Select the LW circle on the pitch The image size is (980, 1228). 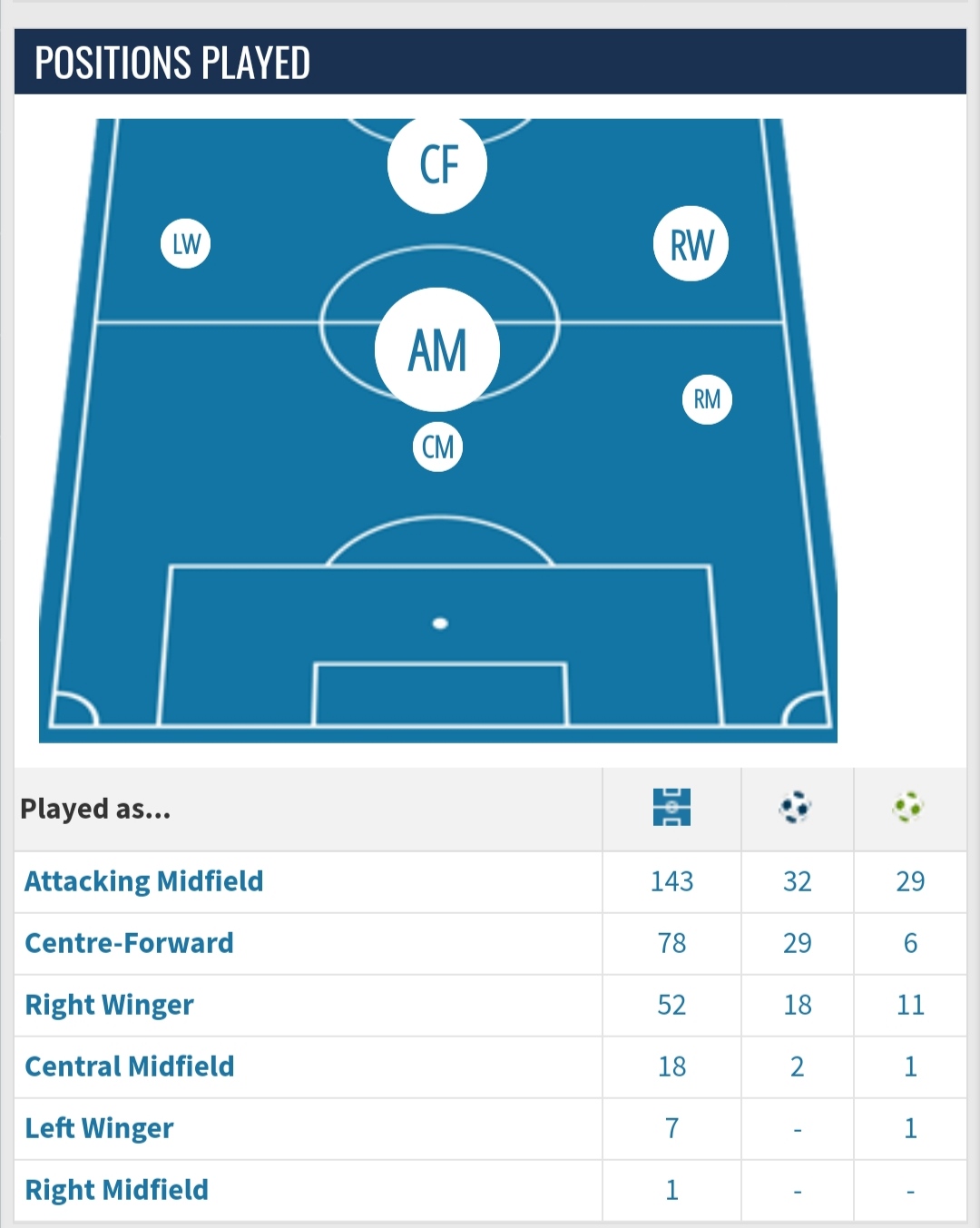tap(186, 244)
